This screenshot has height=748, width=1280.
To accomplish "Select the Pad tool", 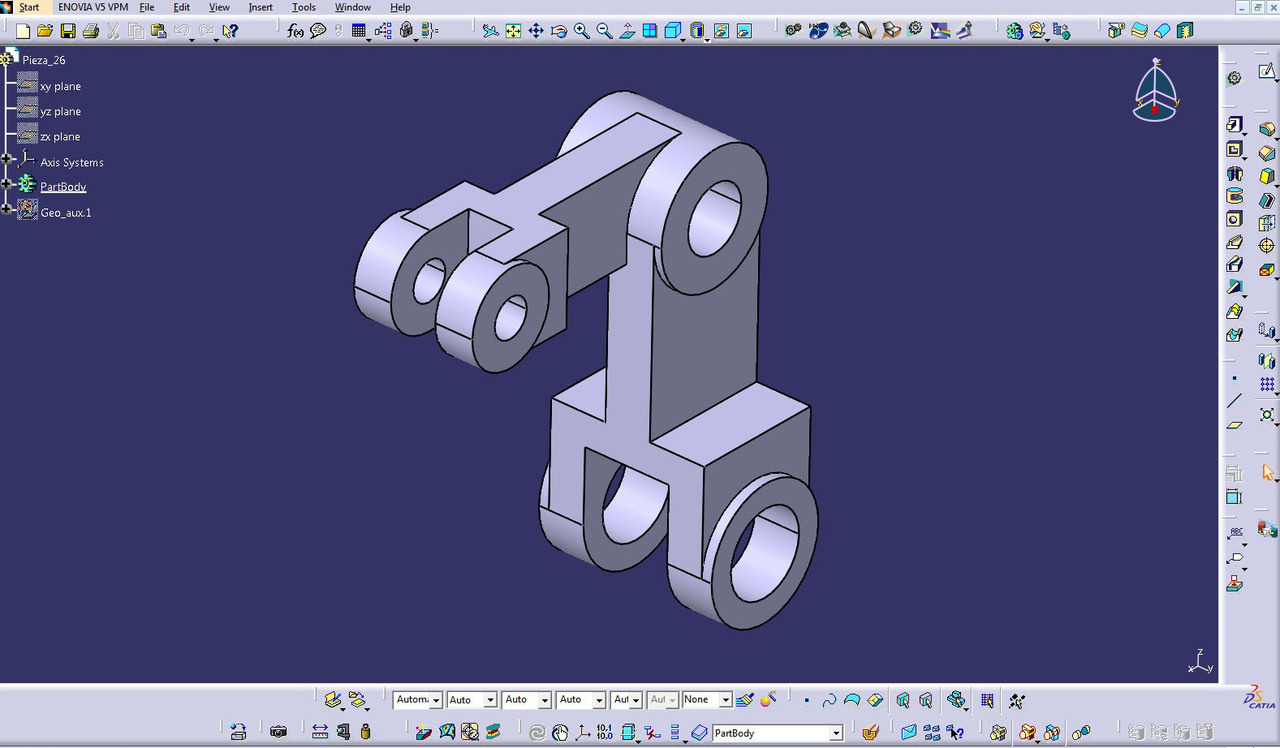I will click(1234, 127).
